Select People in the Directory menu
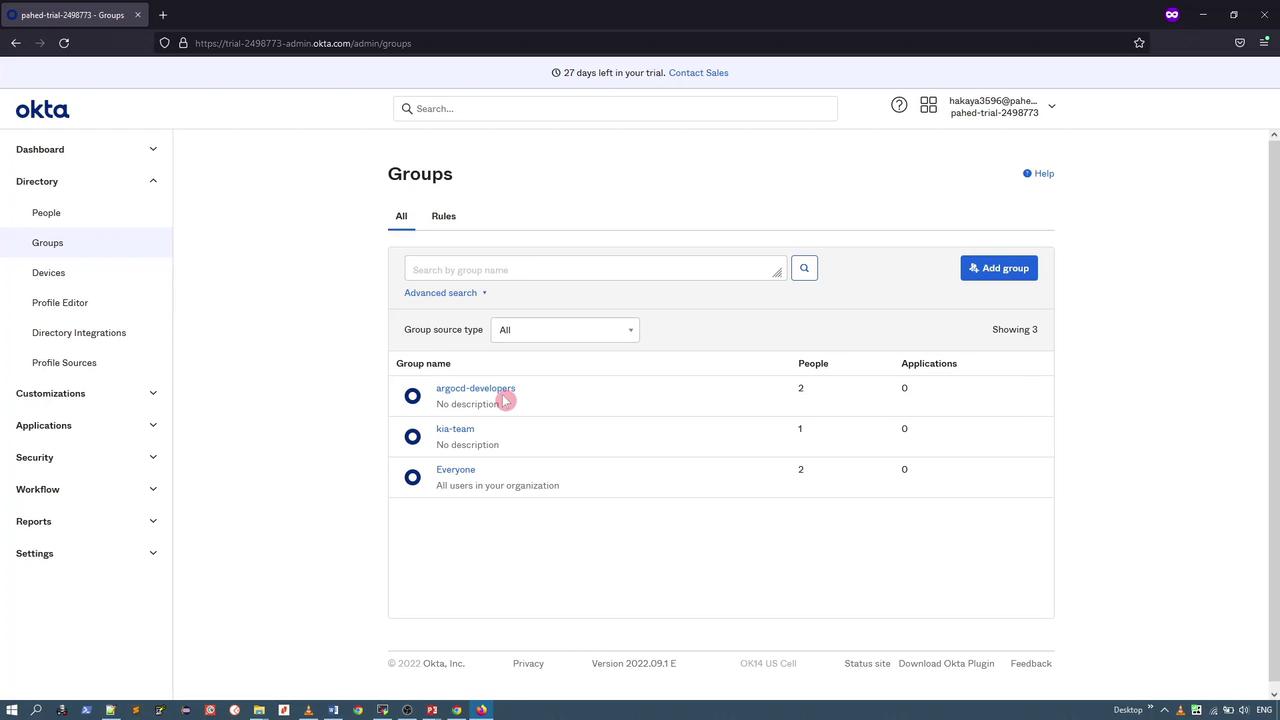 46,213
